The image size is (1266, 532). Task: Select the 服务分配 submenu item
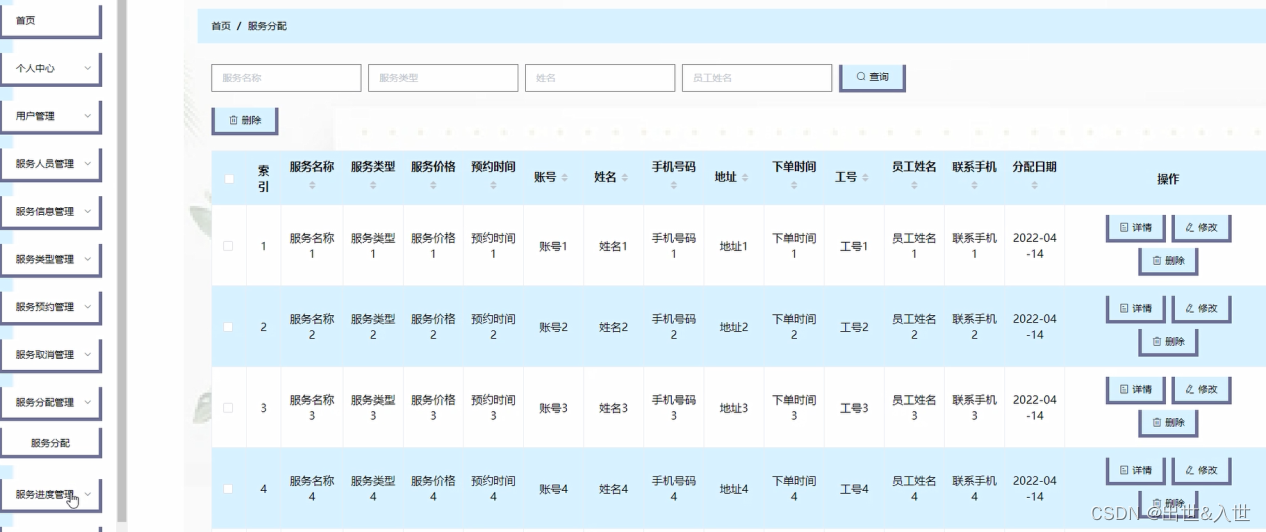tap(50, 443)
